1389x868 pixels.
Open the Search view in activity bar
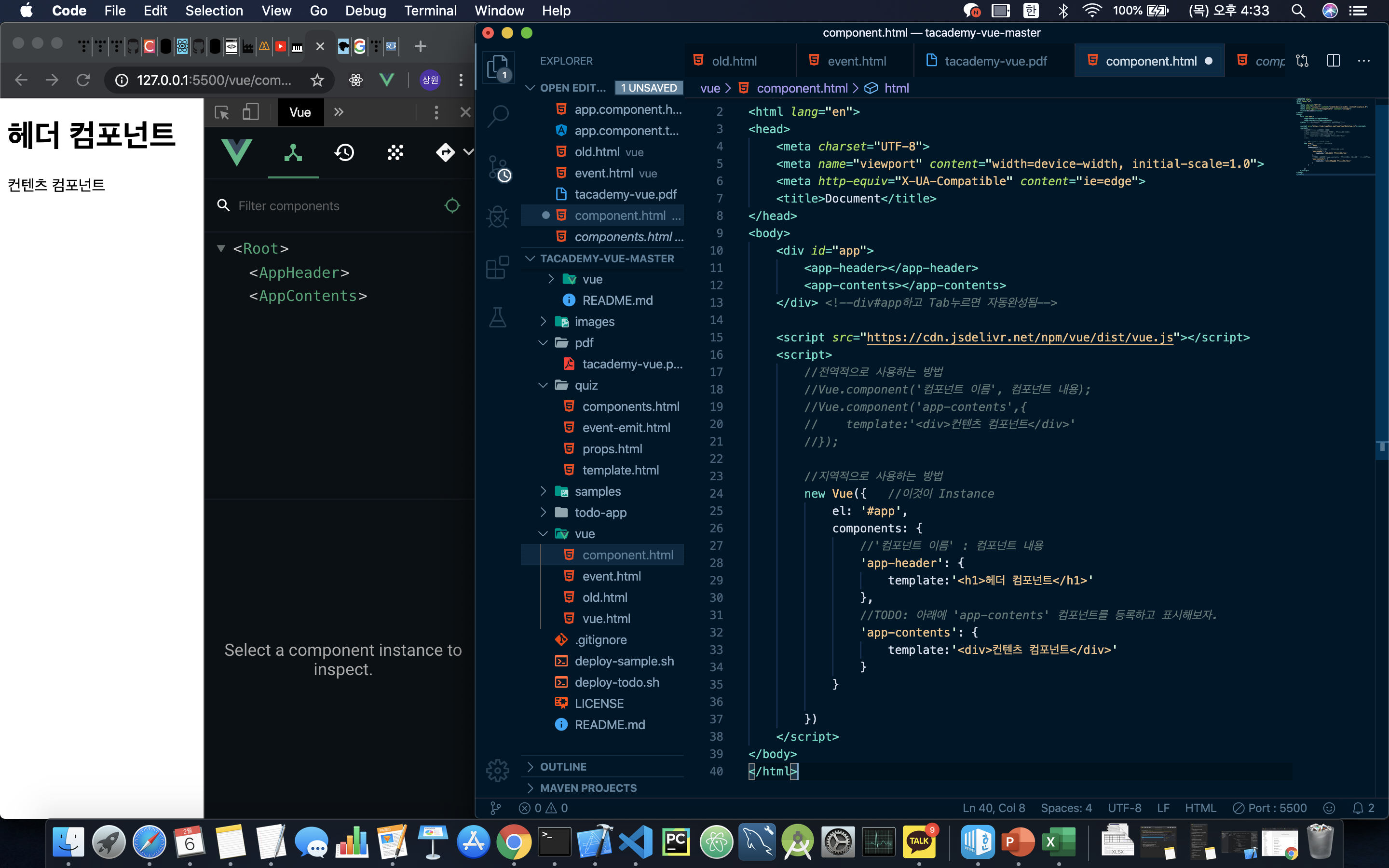point(497,116)
